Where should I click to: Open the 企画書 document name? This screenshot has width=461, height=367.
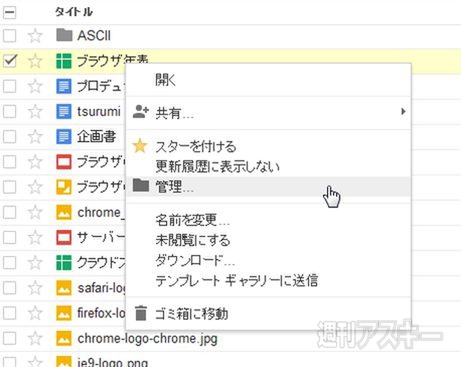97,136
